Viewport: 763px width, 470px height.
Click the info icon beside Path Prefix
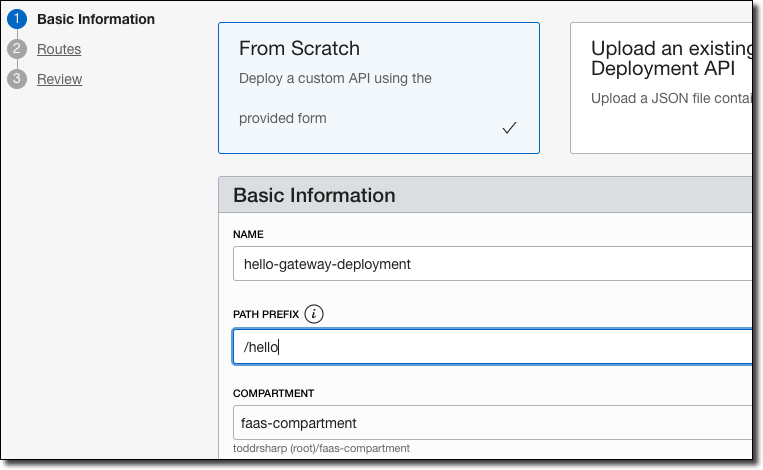tap(314, 314)
